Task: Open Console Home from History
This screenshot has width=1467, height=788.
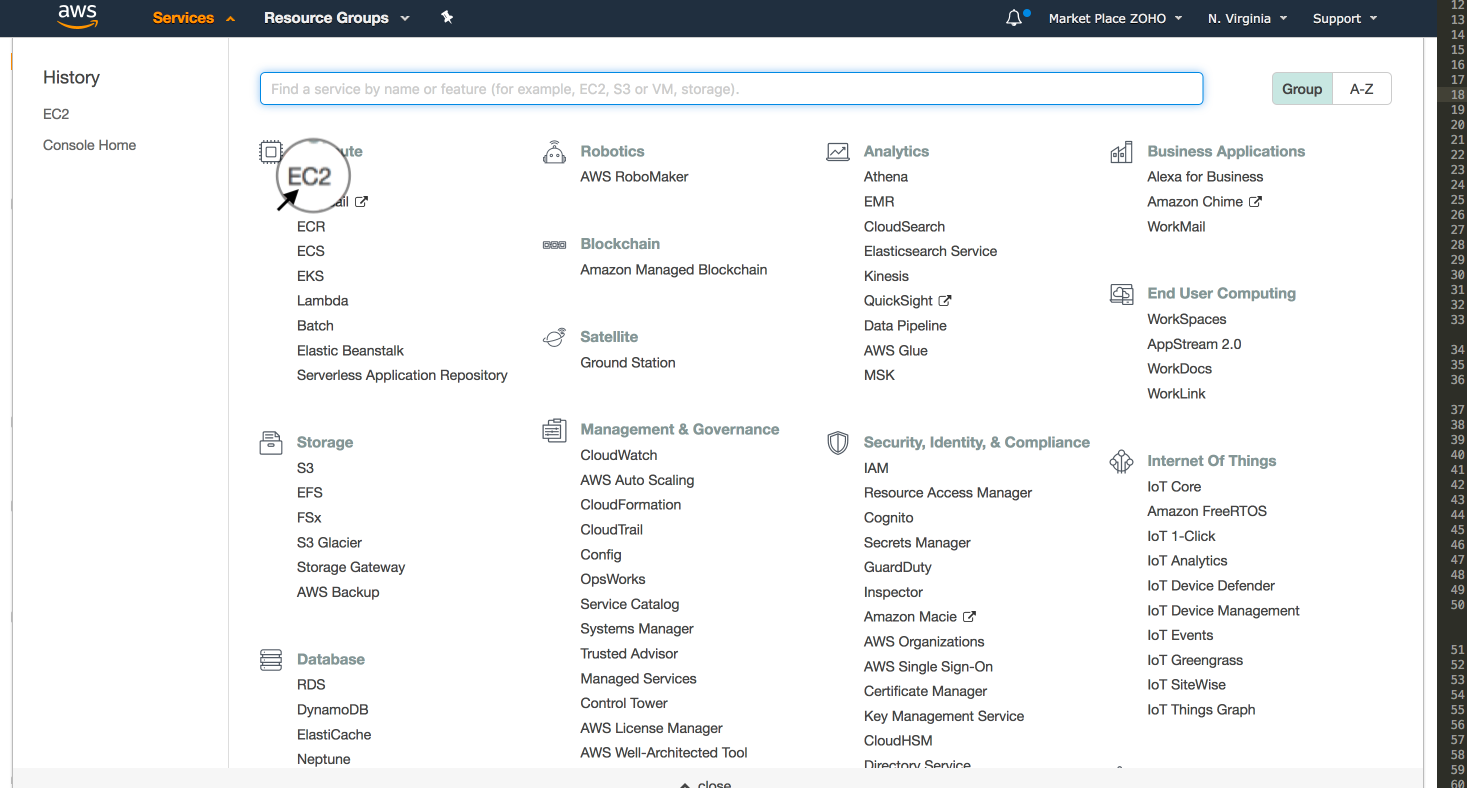Action: coord(89,145)
